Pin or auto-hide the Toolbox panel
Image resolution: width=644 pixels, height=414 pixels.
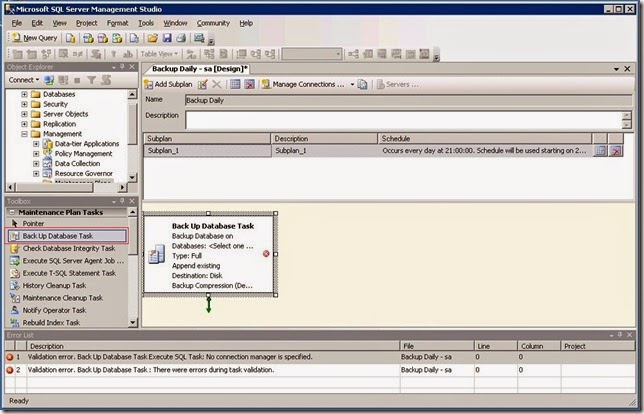pos(122,201)
